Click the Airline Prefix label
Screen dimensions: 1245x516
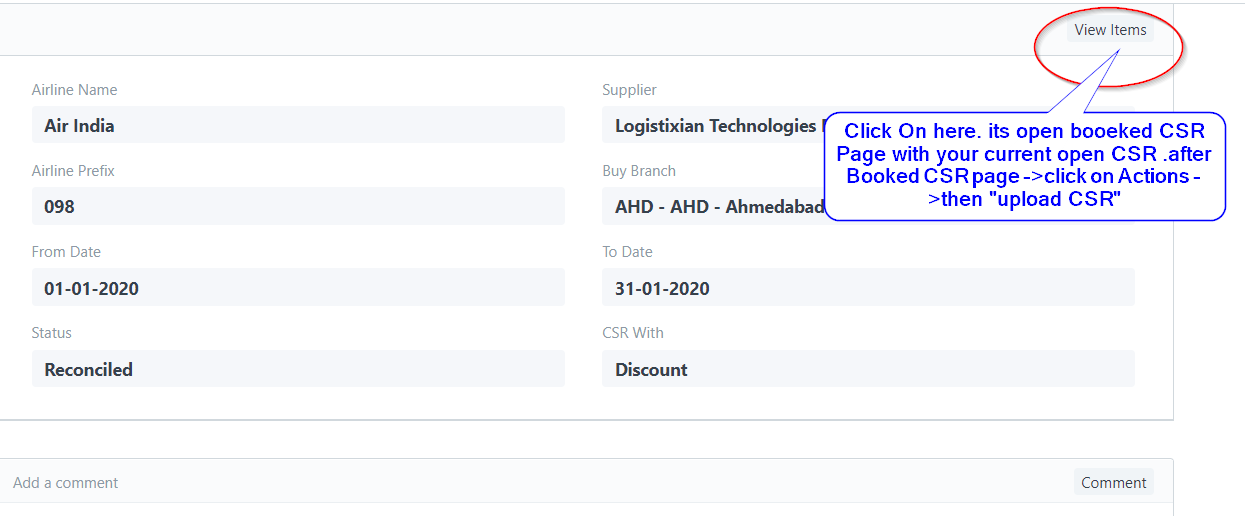(73, 171)
